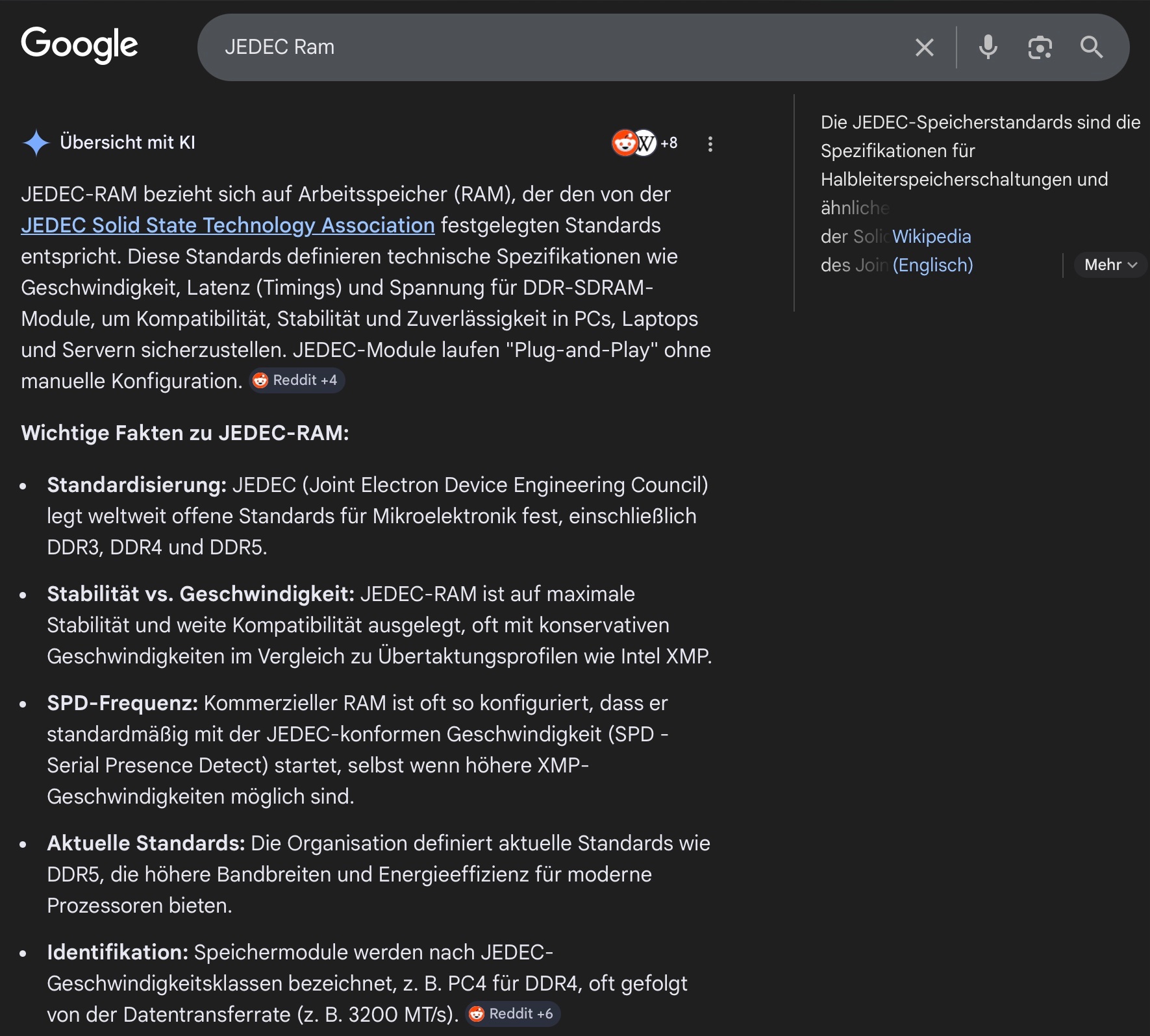Open the Reddit source icon in overview header

click(x=624, y=143)
